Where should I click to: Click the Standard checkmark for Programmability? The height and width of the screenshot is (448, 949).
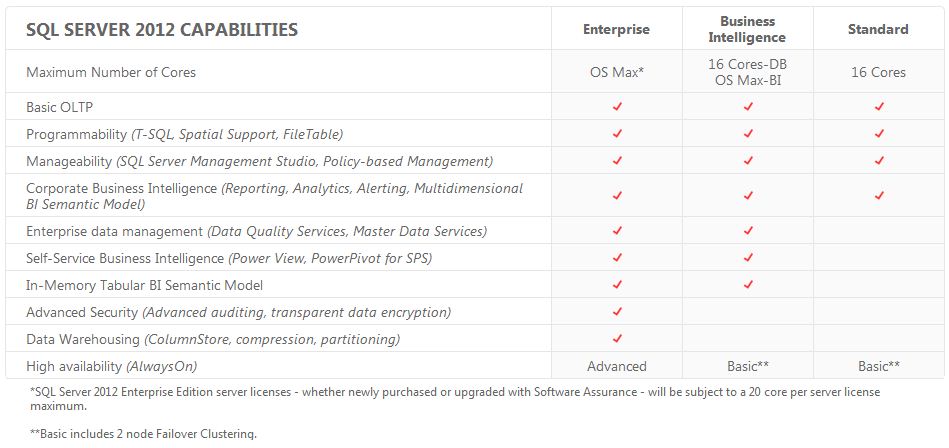(x=880, y=133)
